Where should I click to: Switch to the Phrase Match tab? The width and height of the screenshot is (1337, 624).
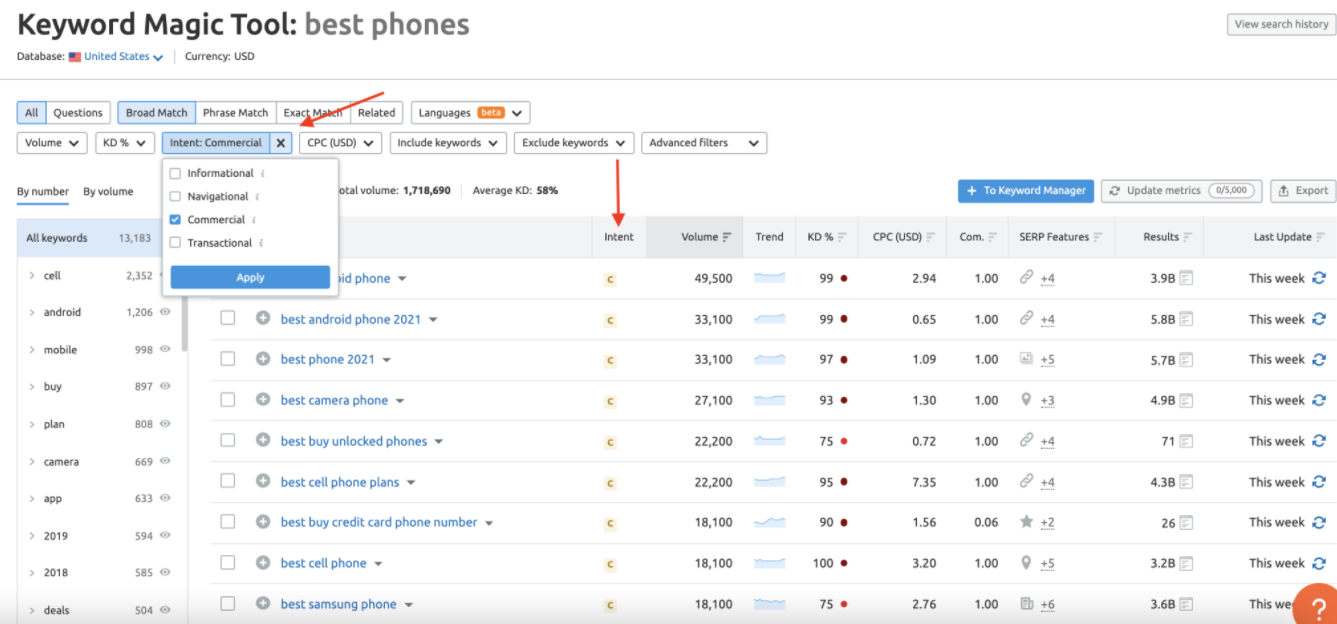coord(236,113)
